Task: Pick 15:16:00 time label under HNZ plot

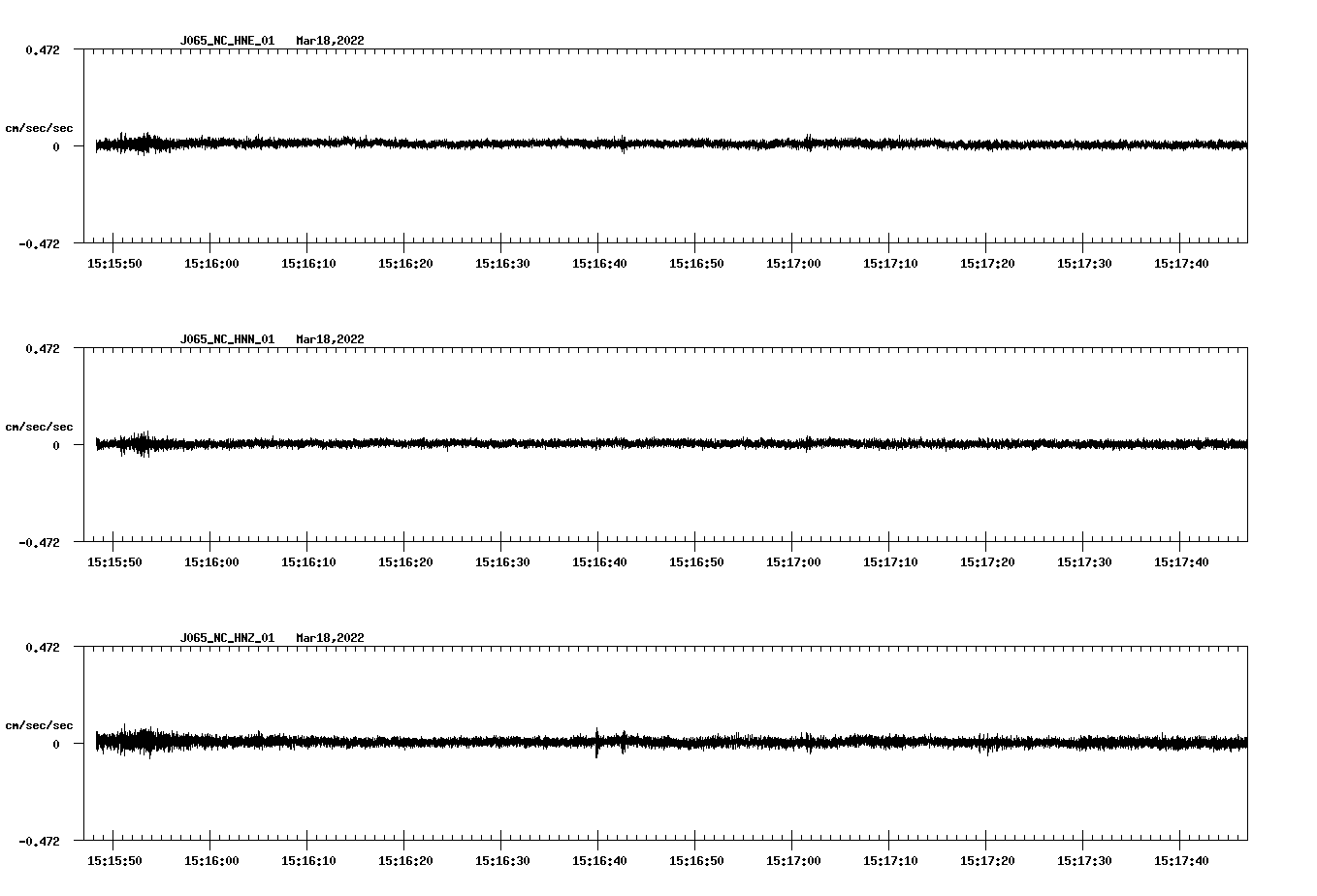Action: click(211, 861)
